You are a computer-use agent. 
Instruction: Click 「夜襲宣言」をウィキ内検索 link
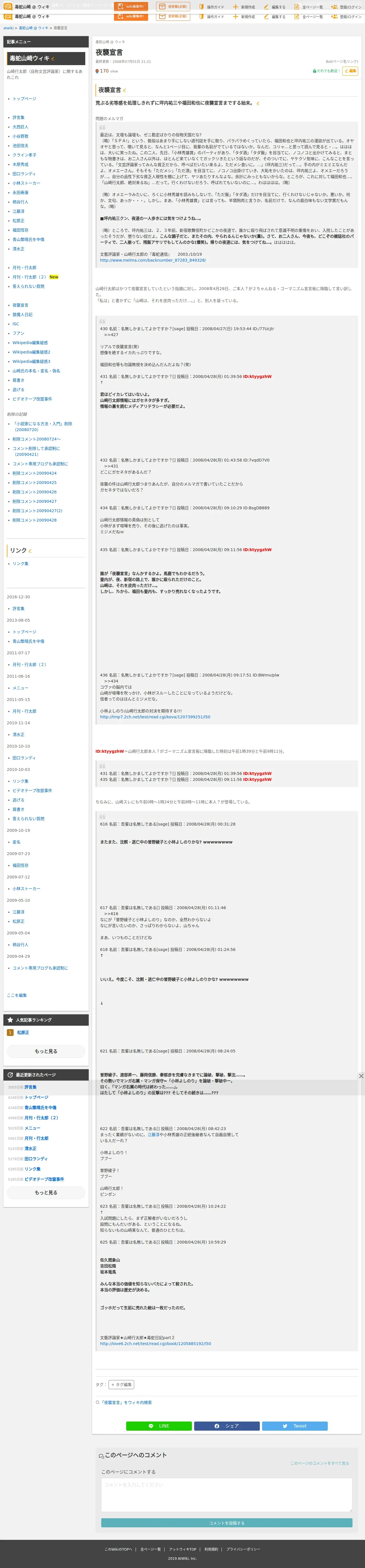tap(126, 1402)
